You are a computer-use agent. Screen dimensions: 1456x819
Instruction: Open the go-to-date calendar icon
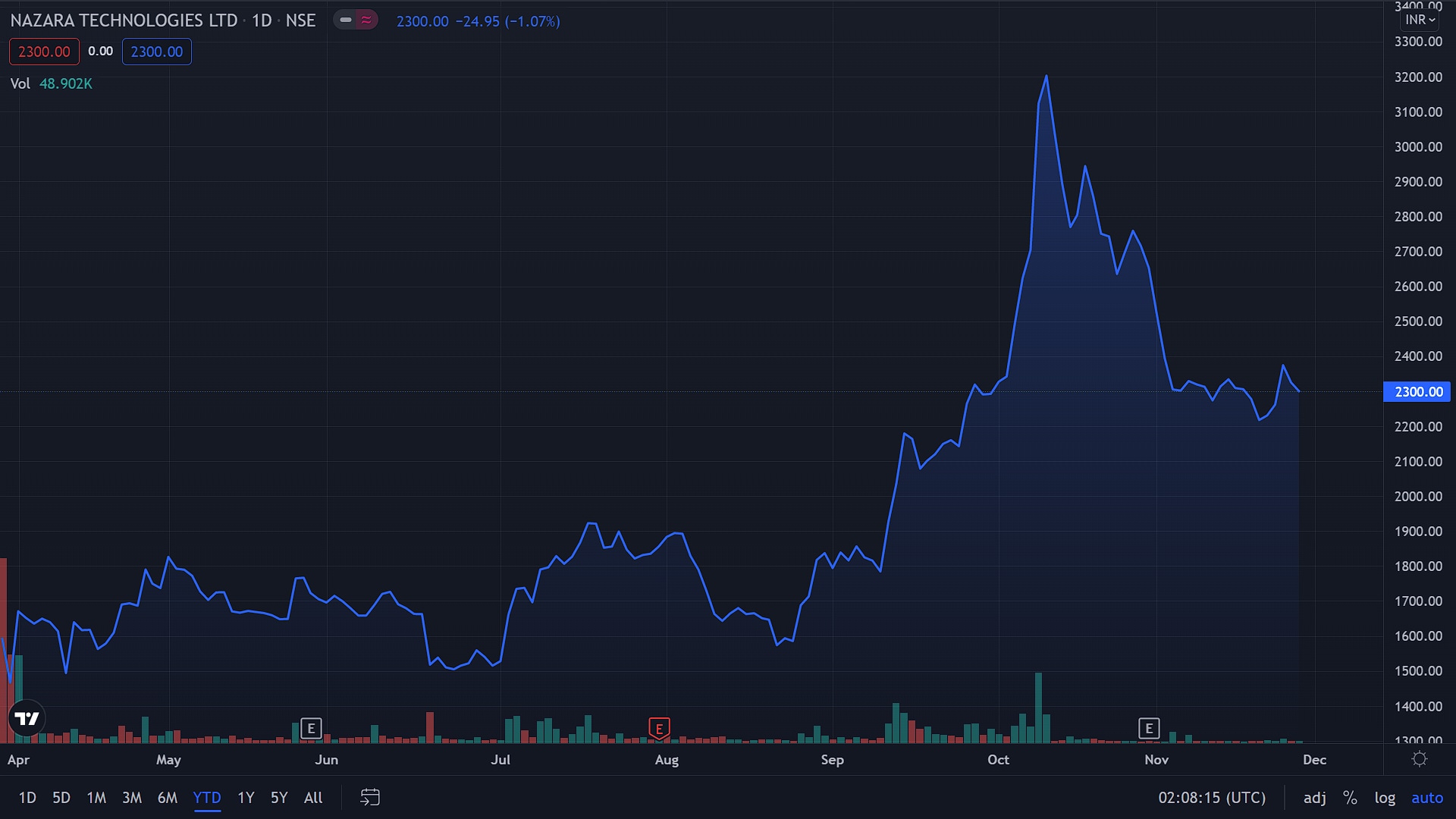pos(369,797)
